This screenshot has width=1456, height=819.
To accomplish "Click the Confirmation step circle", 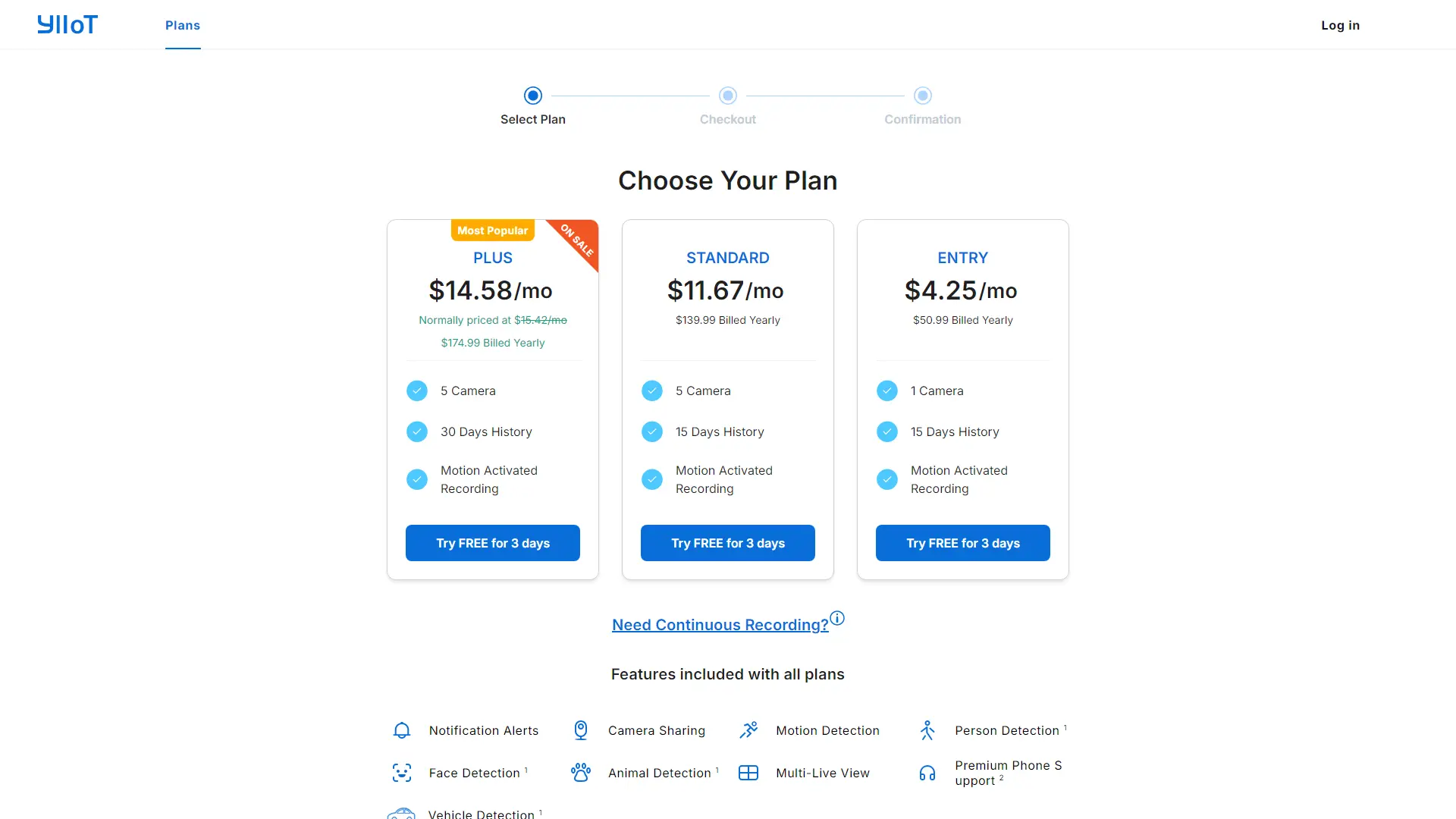I will (922, 95).
